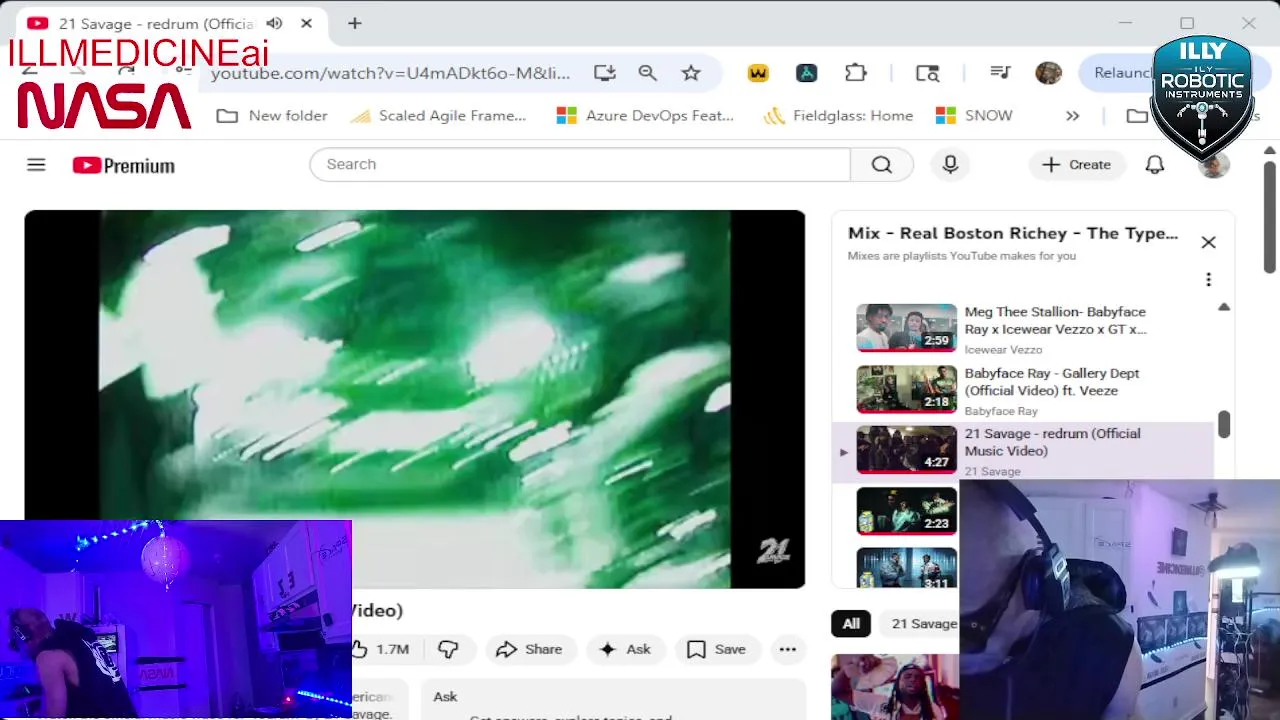
Task: Click the Ask button beside Share
Action: (x=625, y=649)
